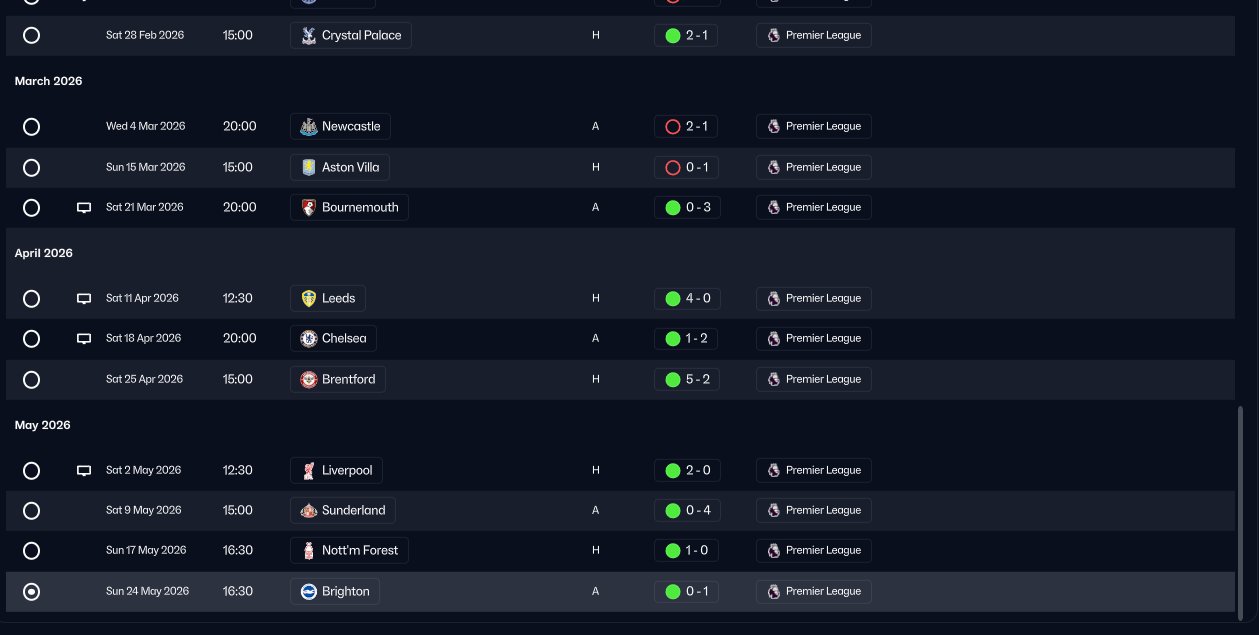Open the Sunderland team button
The image size is (1259, 635).
click(x=343, y=510)
